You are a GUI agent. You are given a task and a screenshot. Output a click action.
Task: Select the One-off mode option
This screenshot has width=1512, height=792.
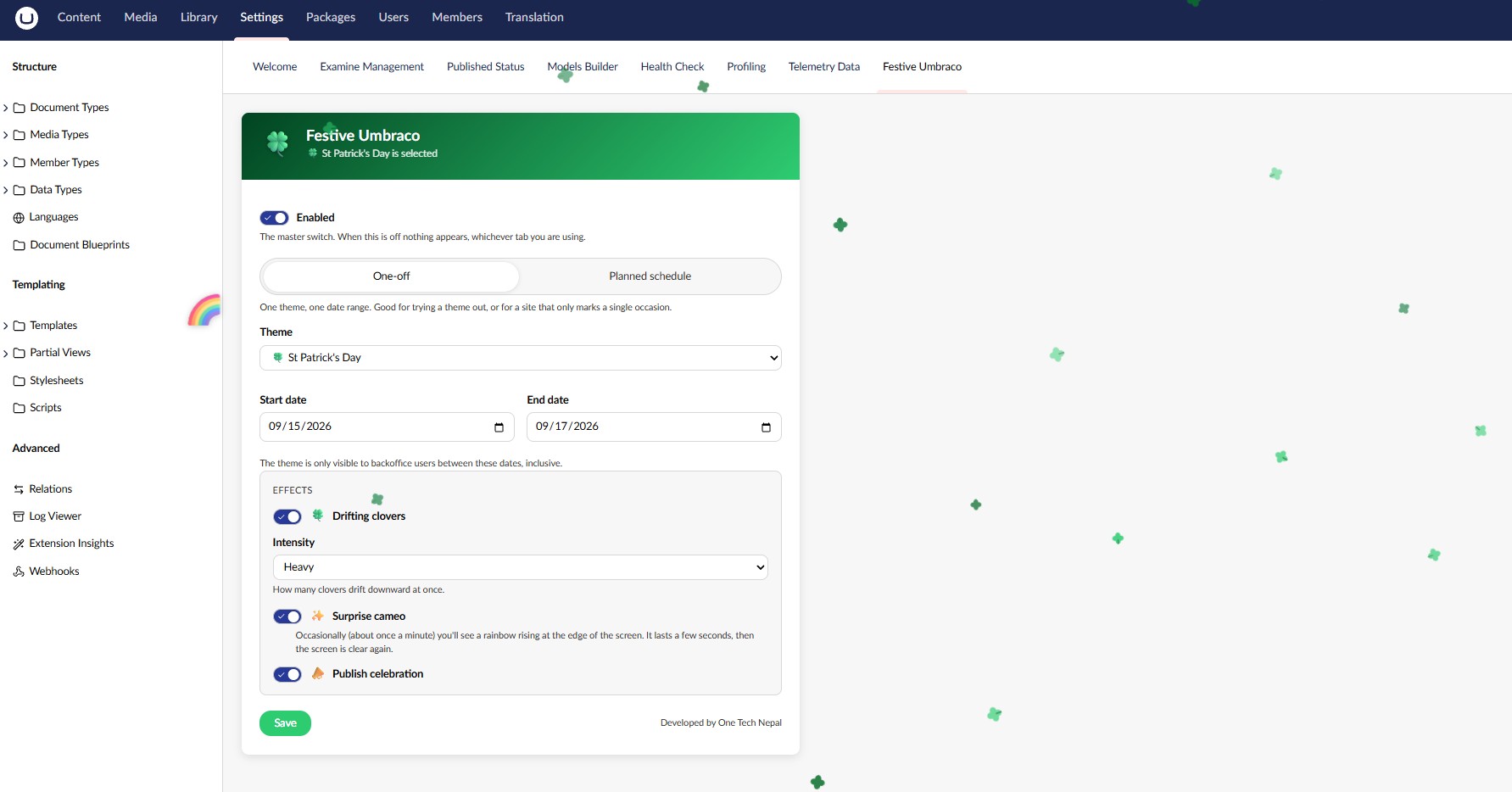pos(391,276)
